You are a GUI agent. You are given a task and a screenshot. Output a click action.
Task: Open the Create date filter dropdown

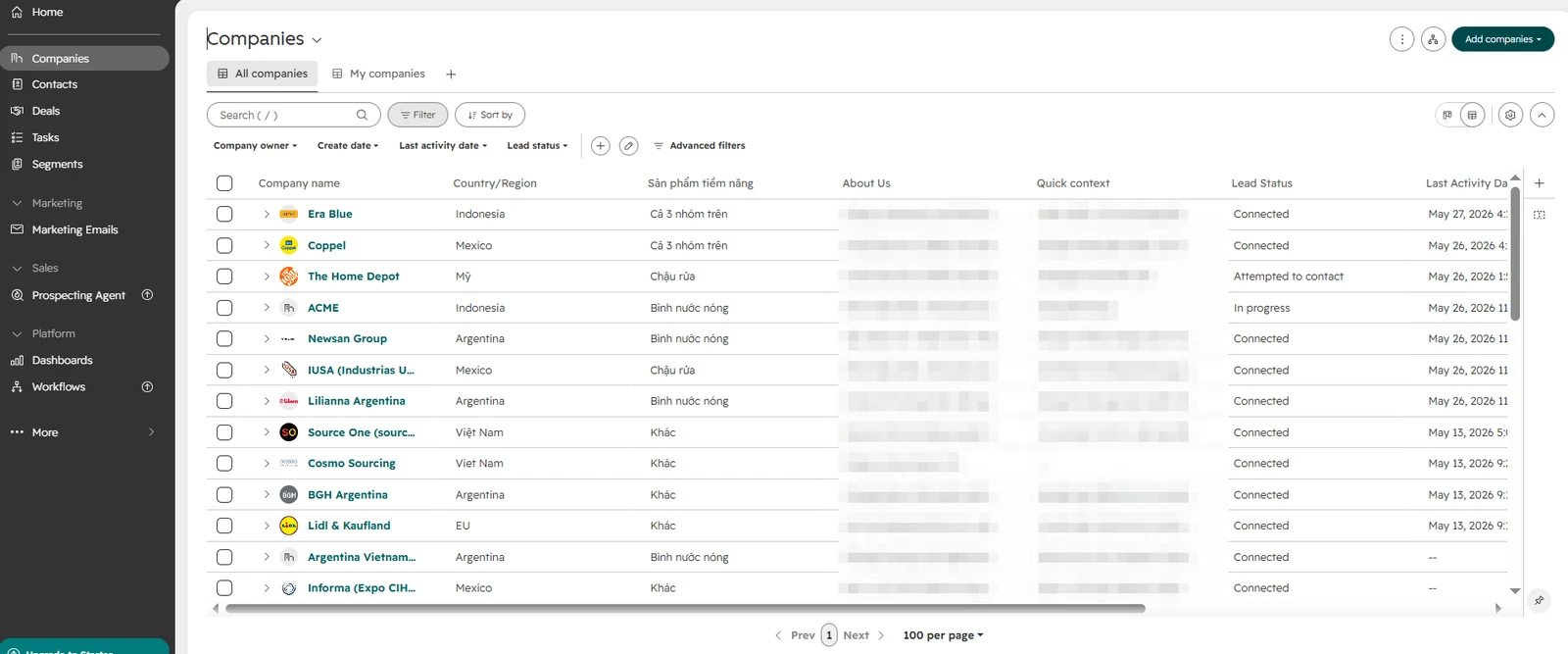point(348,146)
